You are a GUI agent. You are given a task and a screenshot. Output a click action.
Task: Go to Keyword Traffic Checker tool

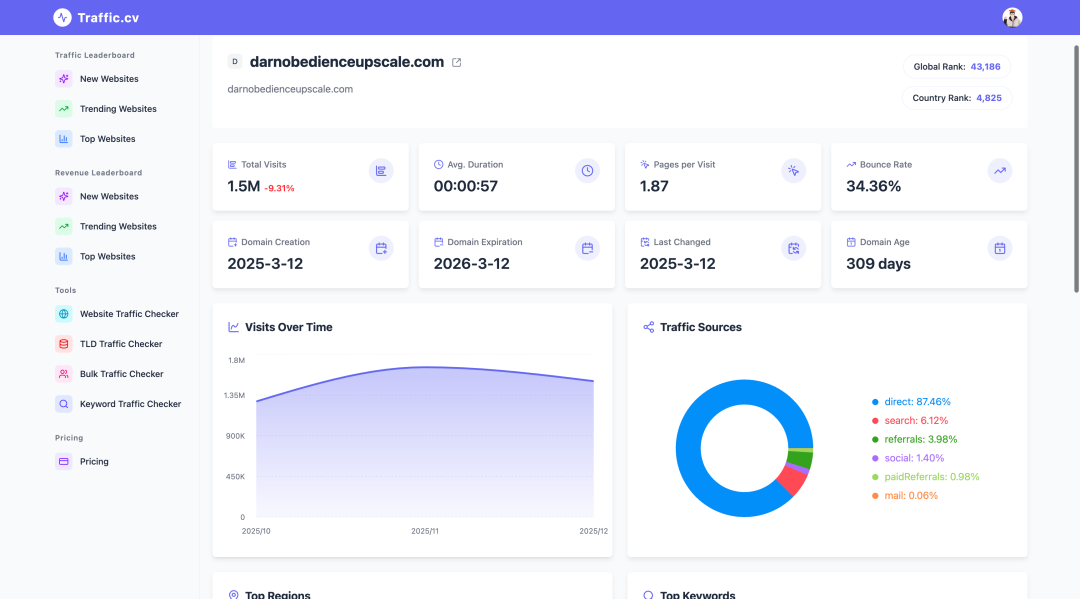[130, 404]
